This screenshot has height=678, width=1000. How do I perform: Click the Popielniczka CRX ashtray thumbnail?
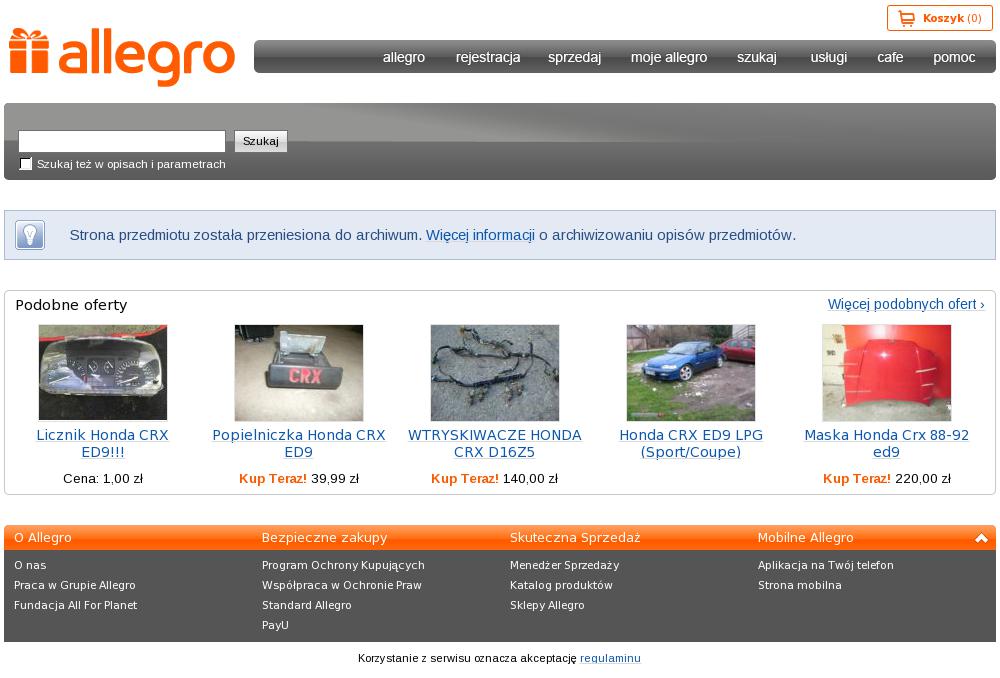click(x=298, y=372)
